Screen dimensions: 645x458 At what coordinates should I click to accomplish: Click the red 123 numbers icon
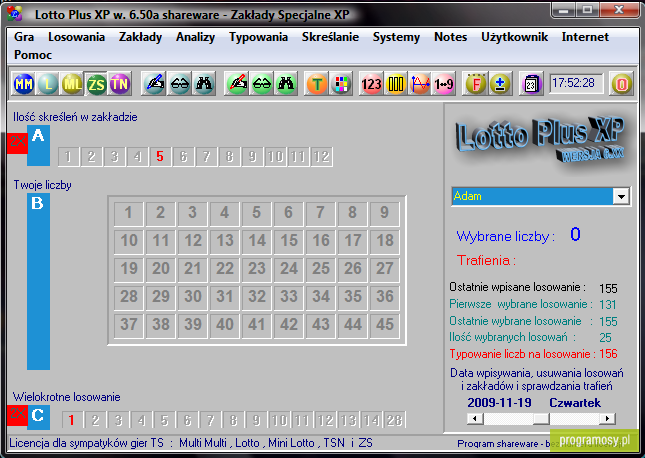(371, 84)
